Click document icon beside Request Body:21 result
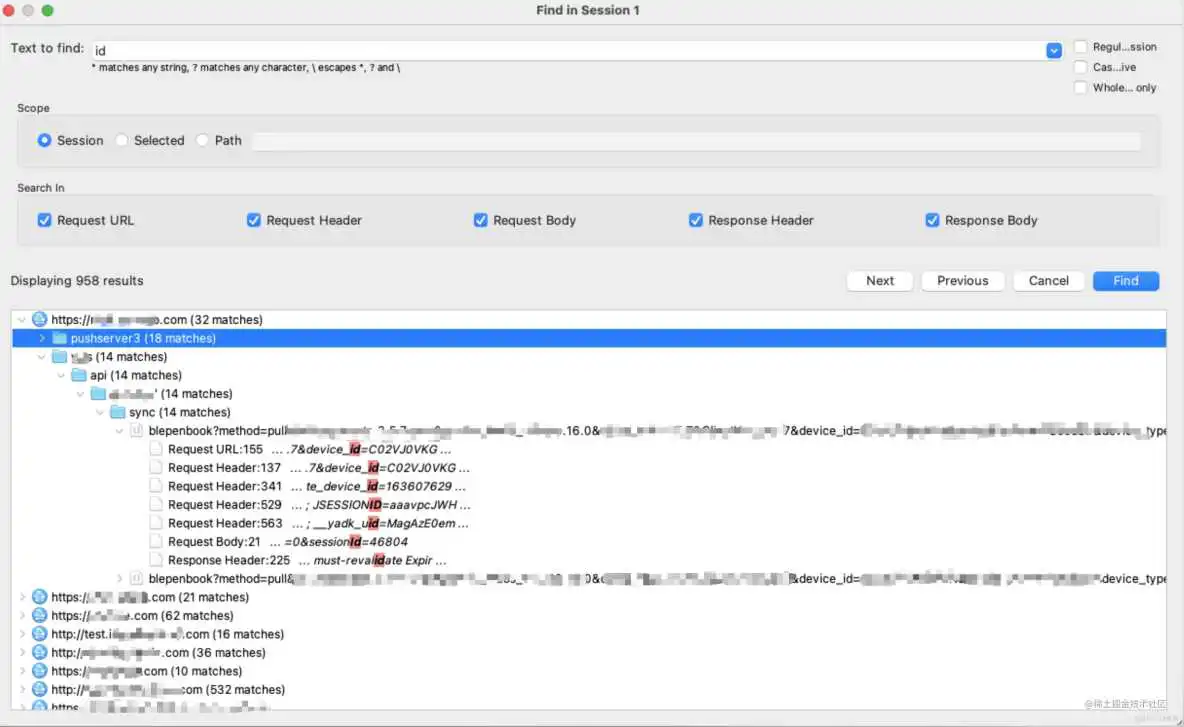This screenshot has width=1184, height=727. [x=156, y=542]
